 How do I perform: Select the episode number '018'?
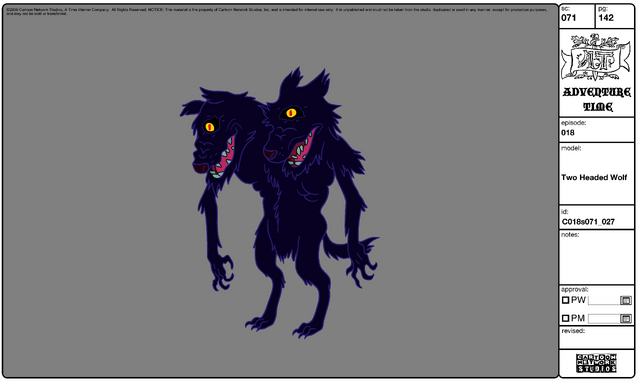pyautogui.click(x=568, y=133)
